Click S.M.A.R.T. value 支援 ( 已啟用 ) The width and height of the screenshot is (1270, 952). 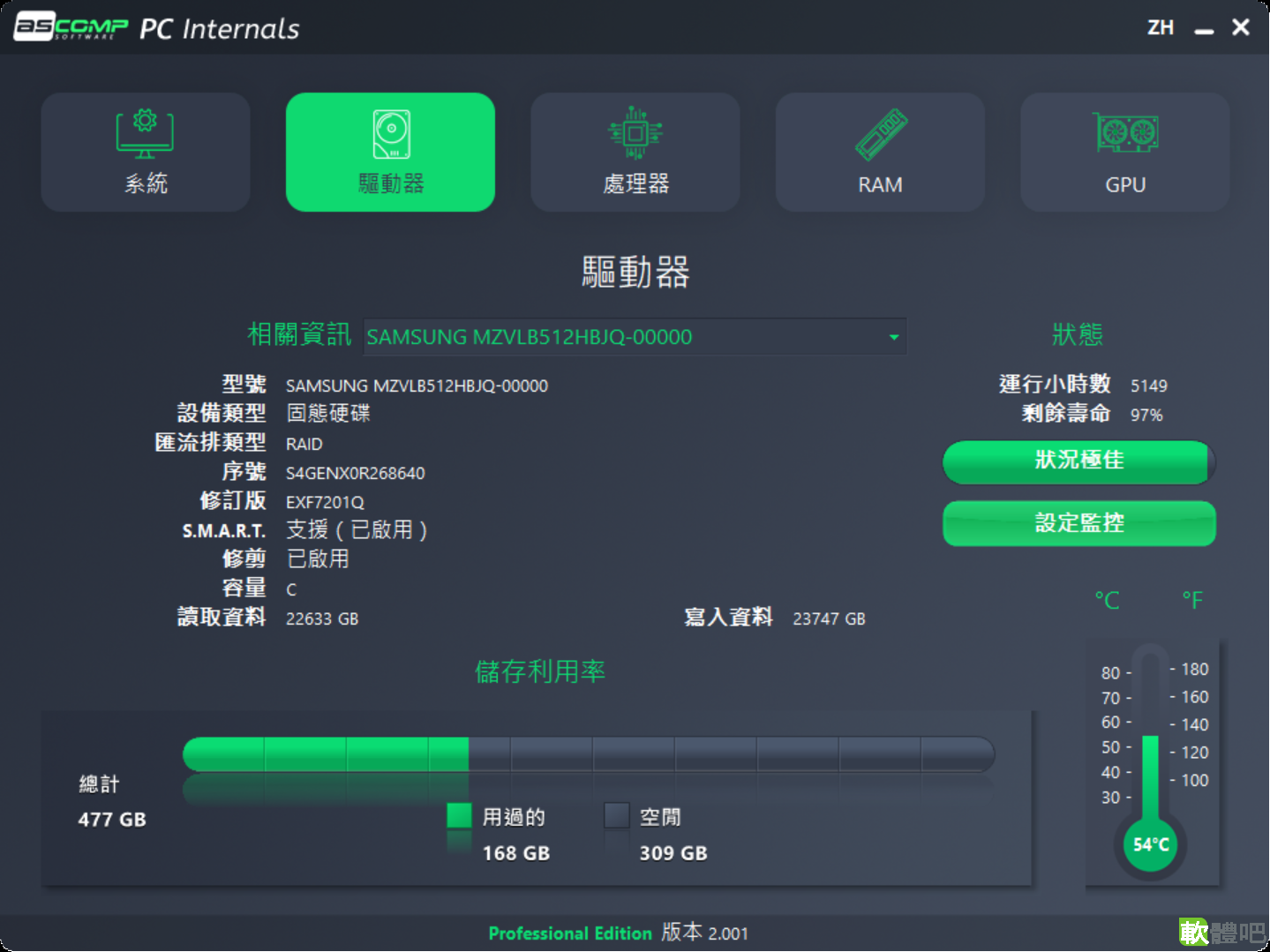pos(357,529)
